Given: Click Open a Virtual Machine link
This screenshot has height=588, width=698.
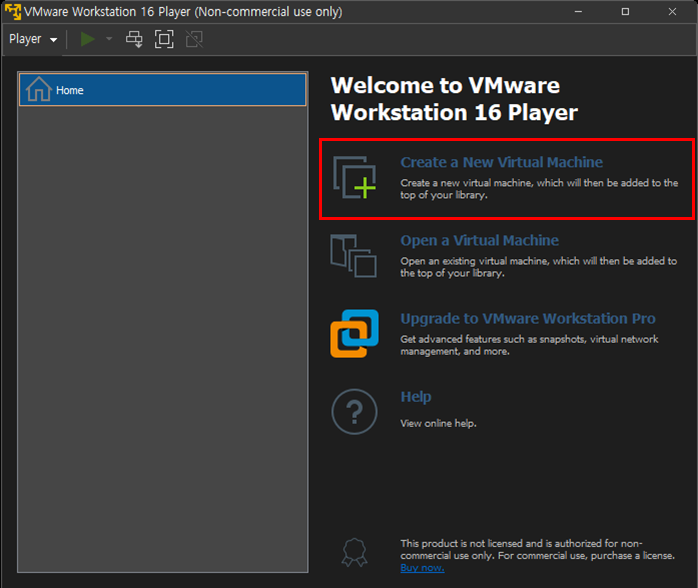Looking at the screenshot, I should point(479,240).
